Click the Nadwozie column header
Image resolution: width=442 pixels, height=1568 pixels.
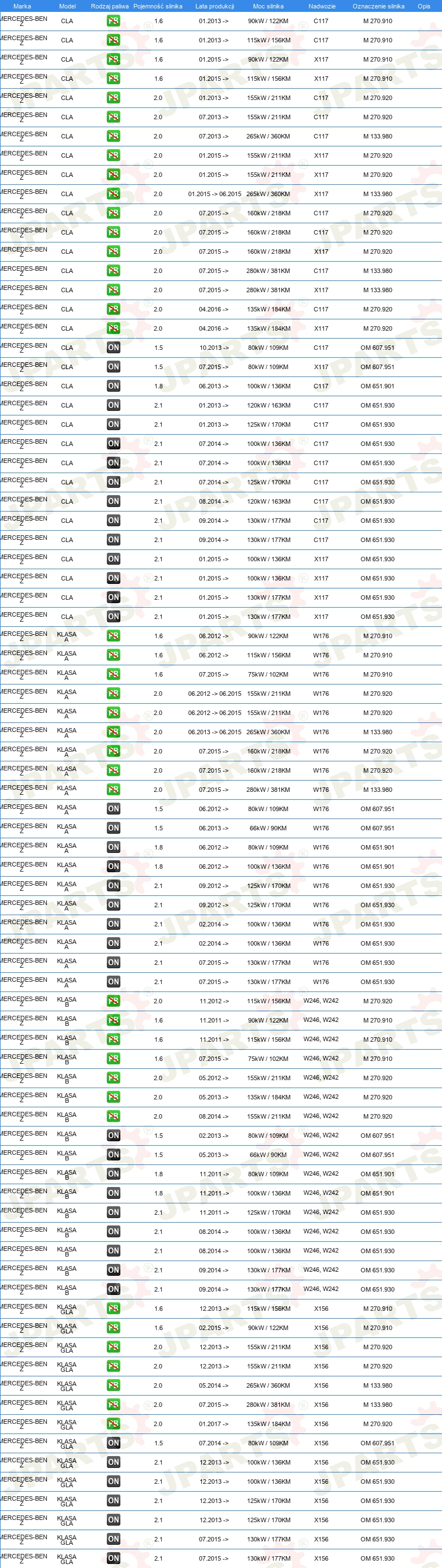tap(322, 6)
